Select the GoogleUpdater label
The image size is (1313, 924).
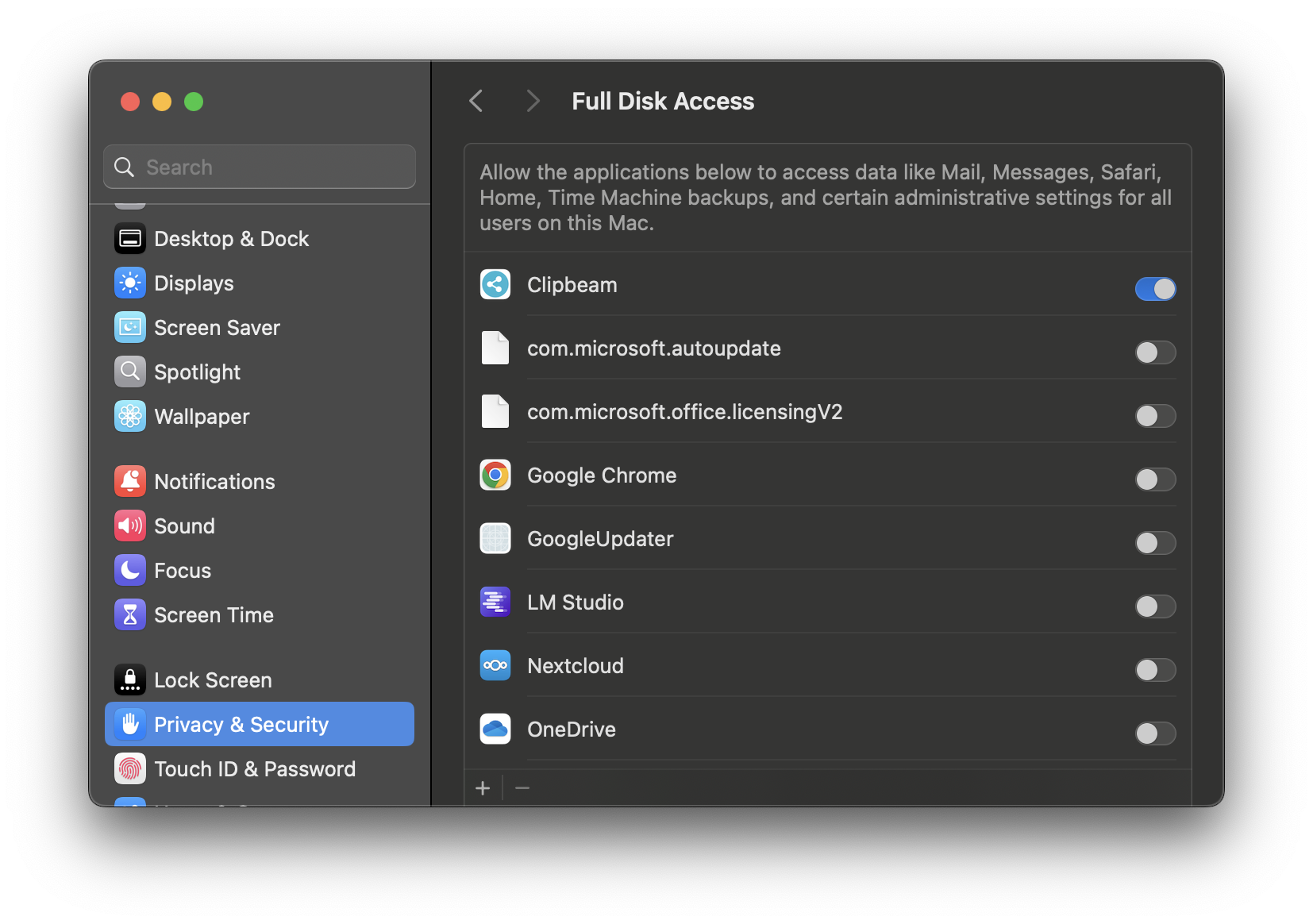pos(600,539)
